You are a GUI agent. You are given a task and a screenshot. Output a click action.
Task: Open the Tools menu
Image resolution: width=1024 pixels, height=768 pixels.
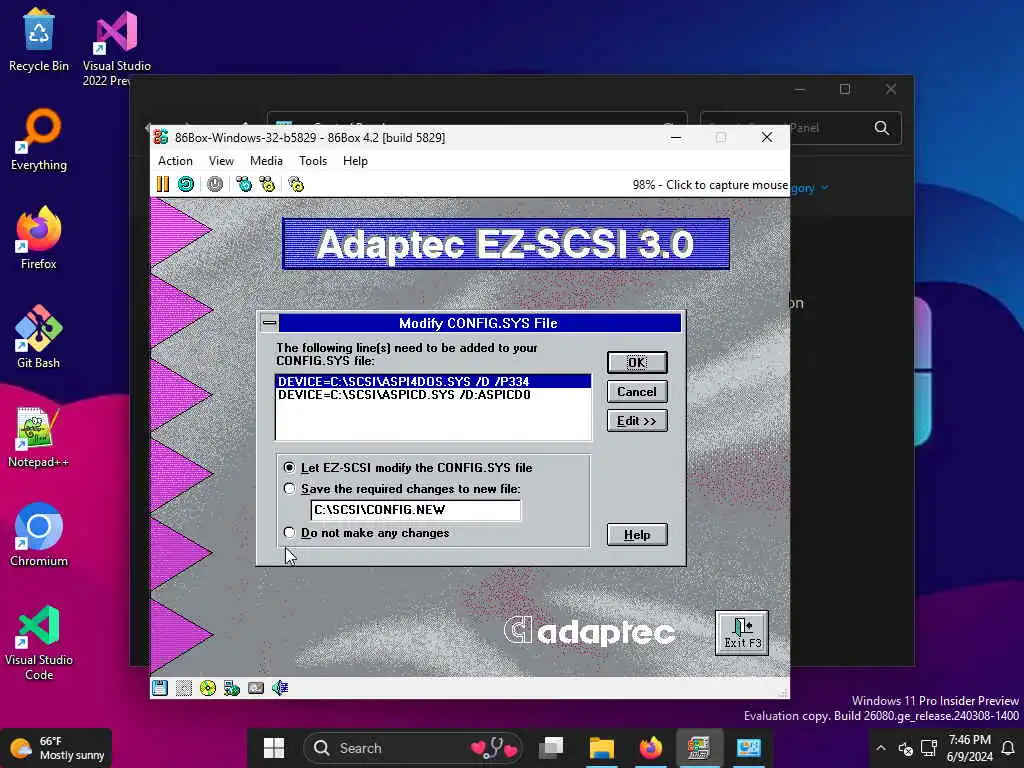[313, 161]
